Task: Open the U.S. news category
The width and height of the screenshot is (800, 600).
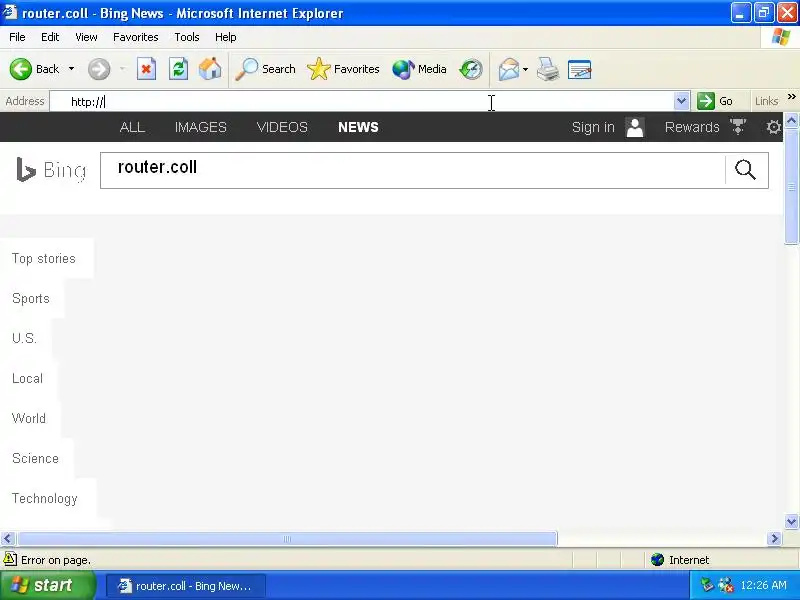Action: point(24,338)
